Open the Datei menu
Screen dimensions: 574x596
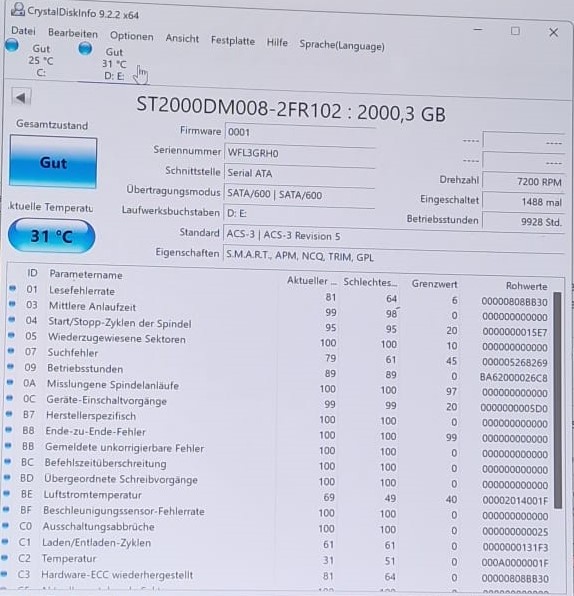(x=23, y=31)
